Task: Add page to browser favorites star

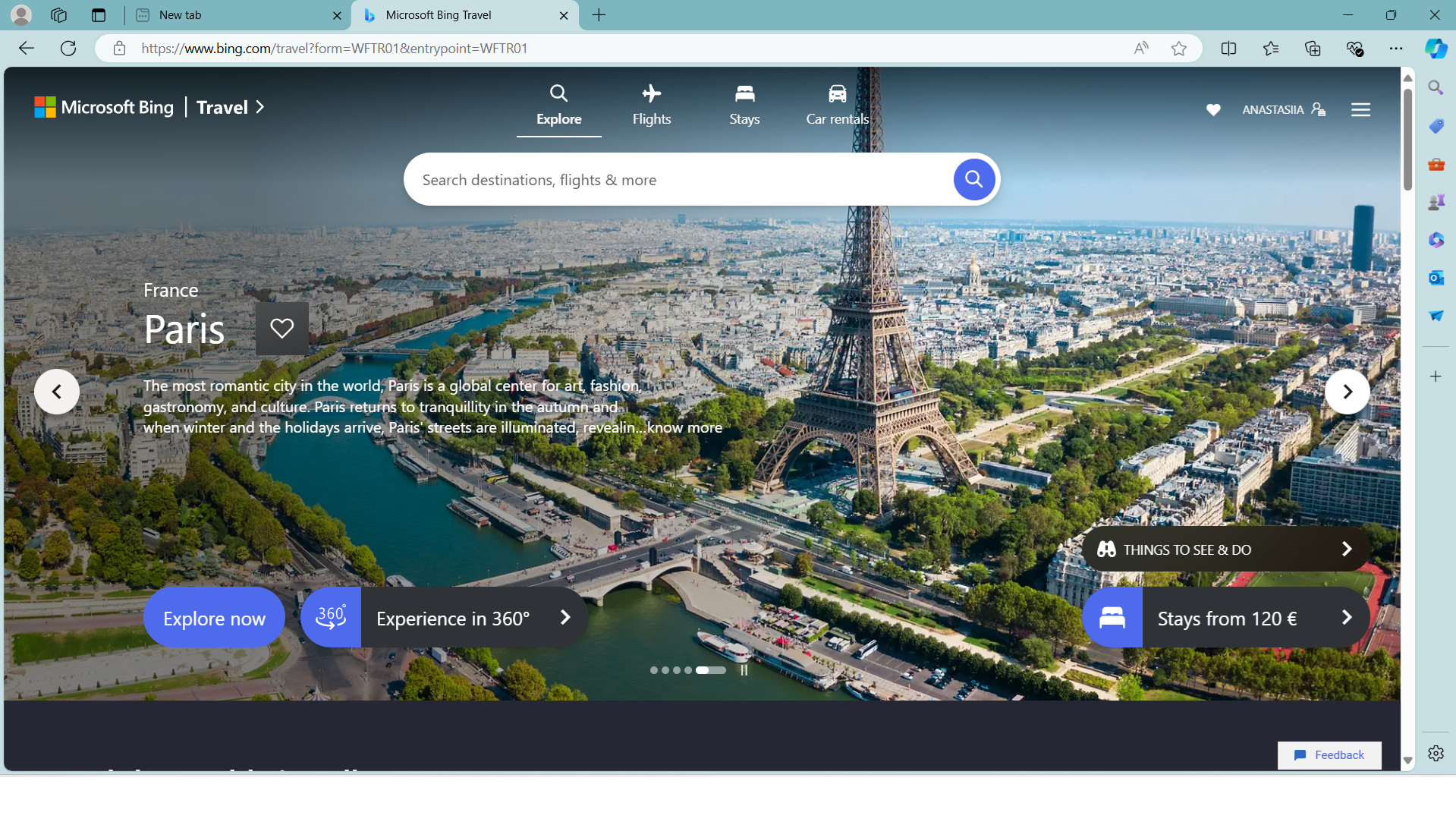Action: [1178, 49]
